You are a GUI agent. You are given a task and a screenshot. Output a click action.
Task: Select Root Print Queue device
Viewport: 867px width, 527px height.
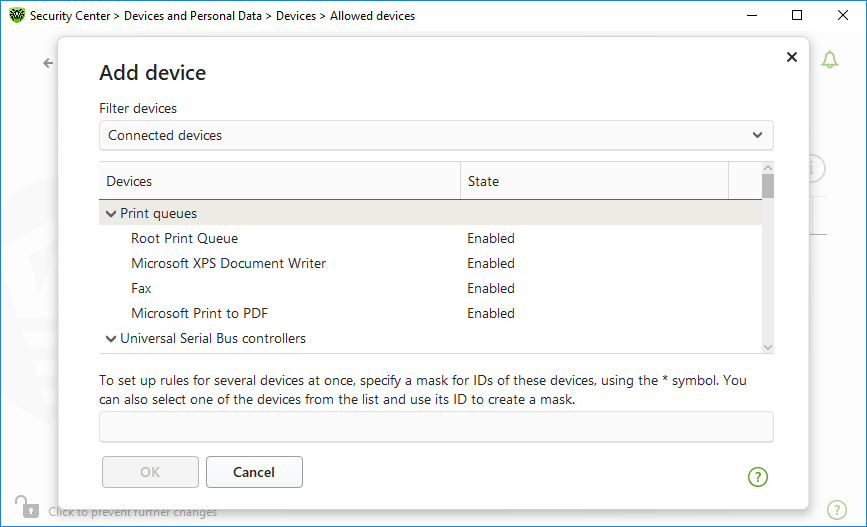point(430,238)
